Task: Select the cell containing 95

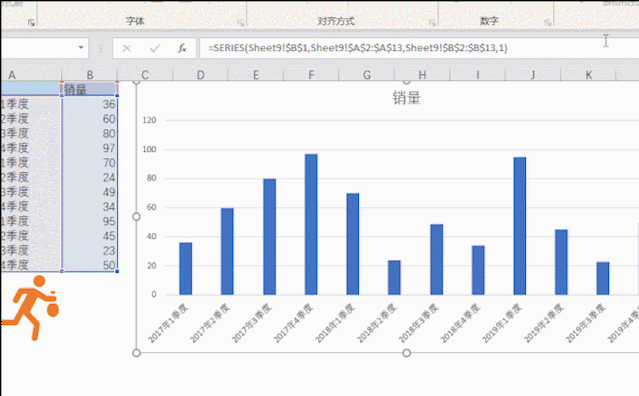Action: click(90, 222)
